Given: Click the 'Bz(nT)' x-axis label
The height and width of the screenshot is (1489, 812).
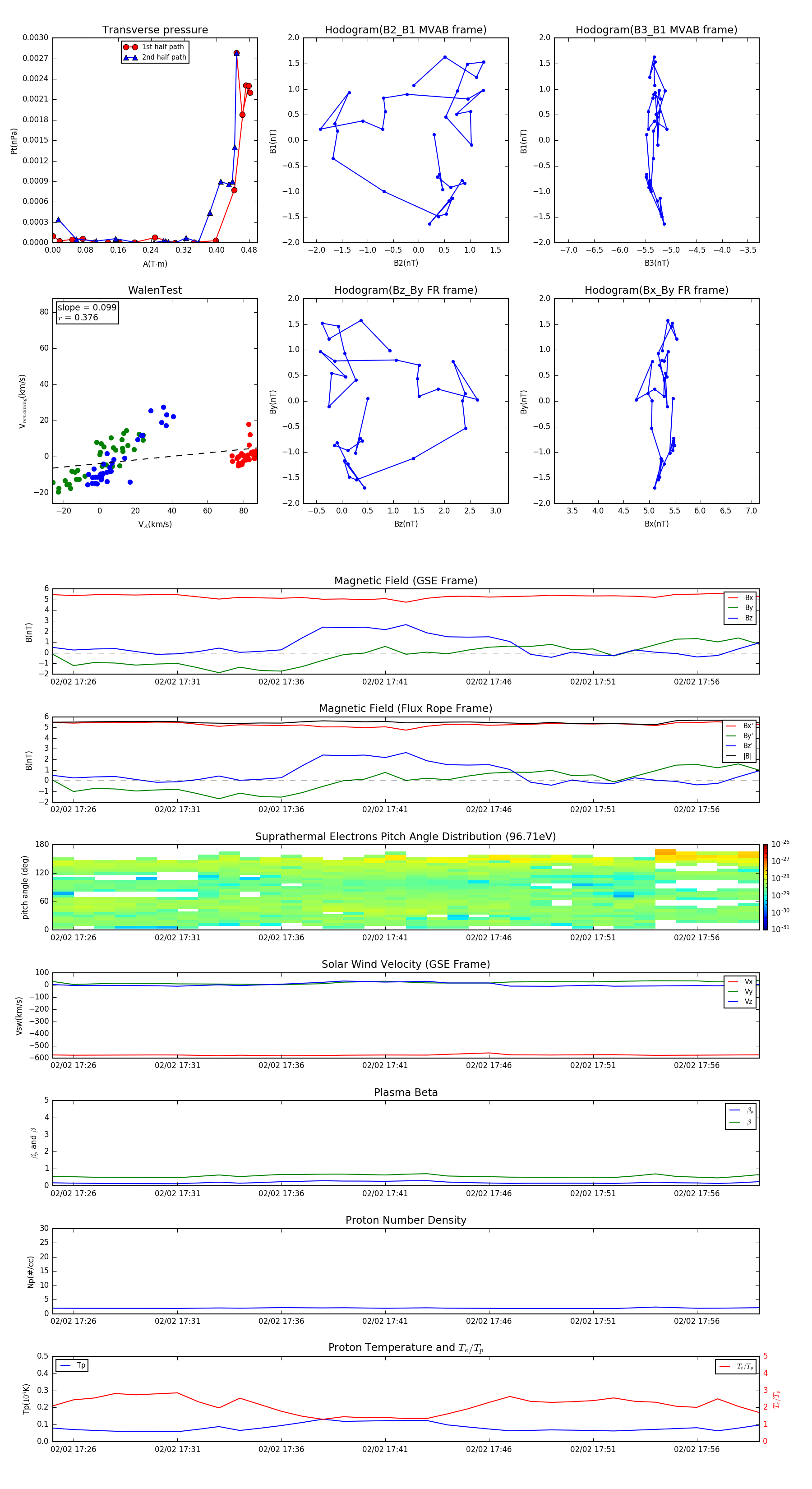Looking at the screenshot, I should point(406,524).
